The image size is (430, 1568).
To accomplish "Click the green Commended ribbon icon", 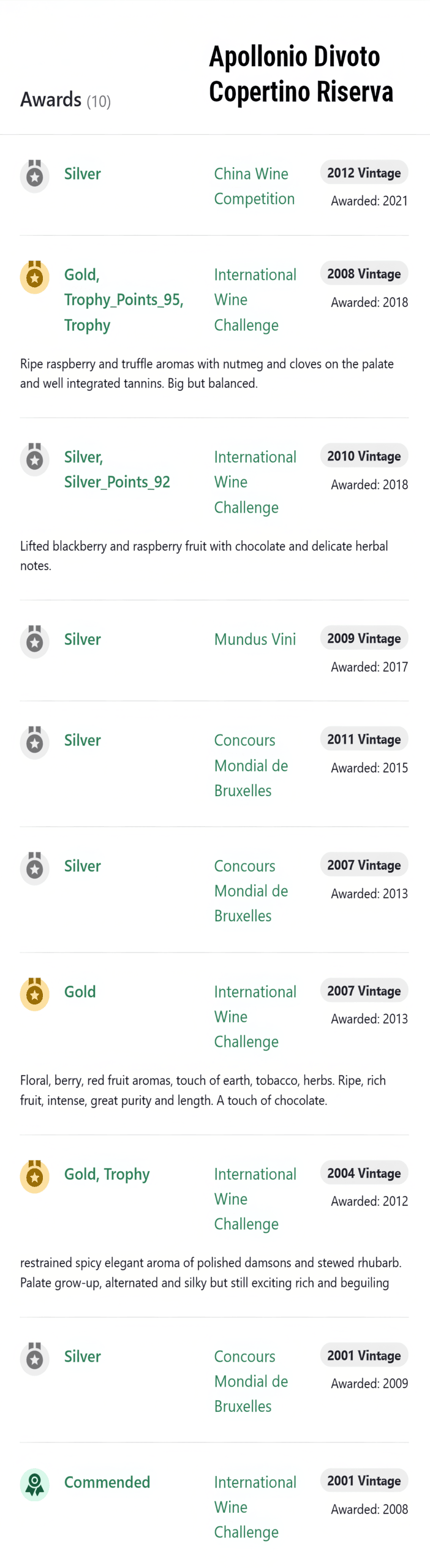I will [35, 1484].
